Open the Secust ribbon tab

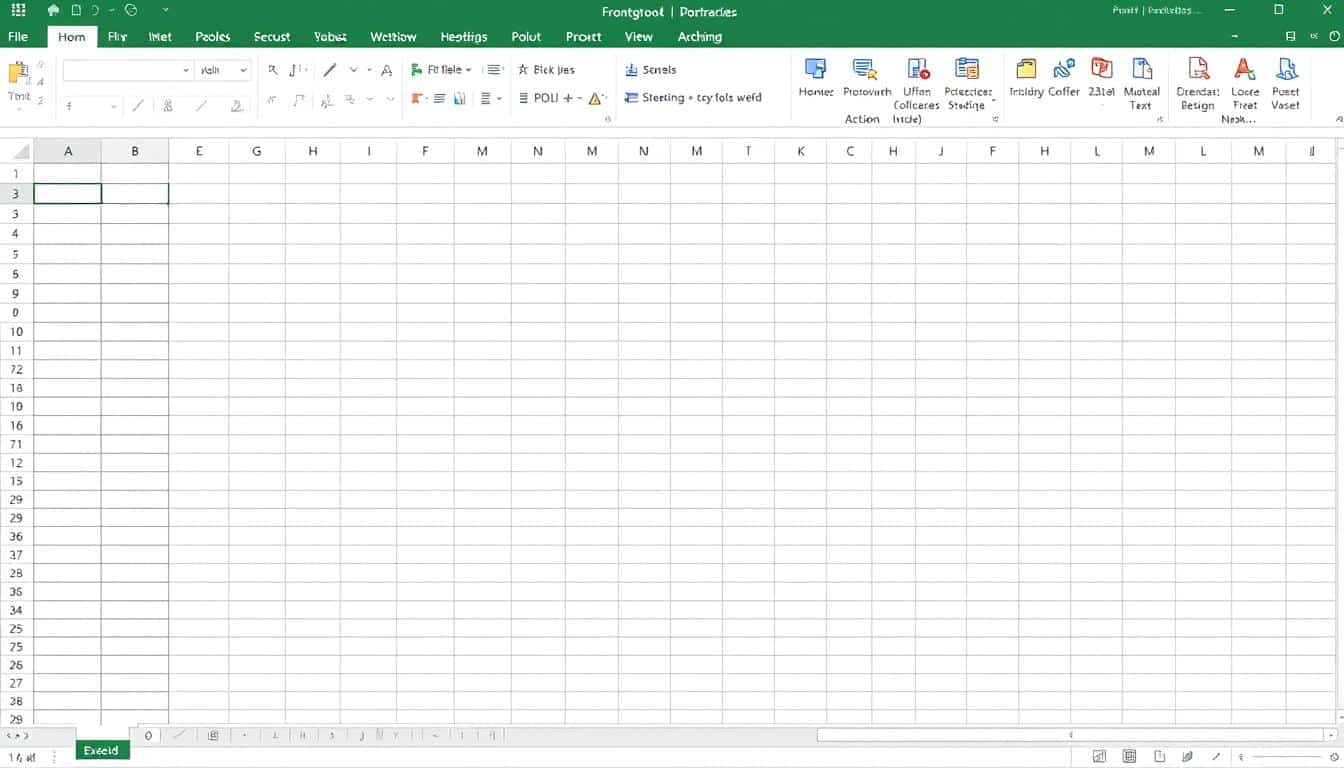(272, 36)
